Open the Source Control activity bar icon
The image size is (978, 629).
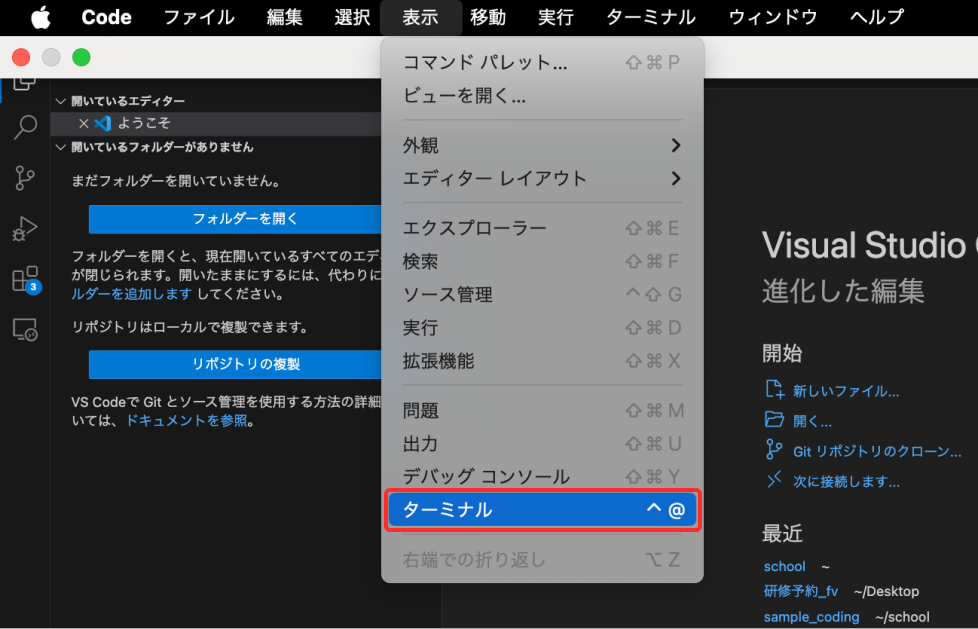pos(25,178)
